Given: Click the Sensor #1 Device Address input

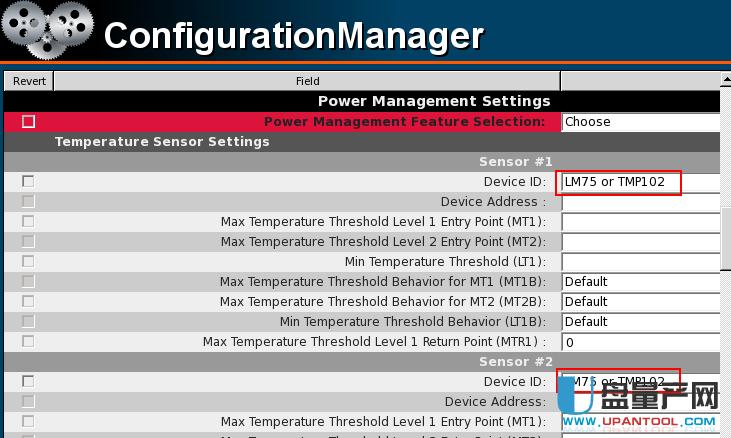Looking at the screenshot, I should (640, 202).
